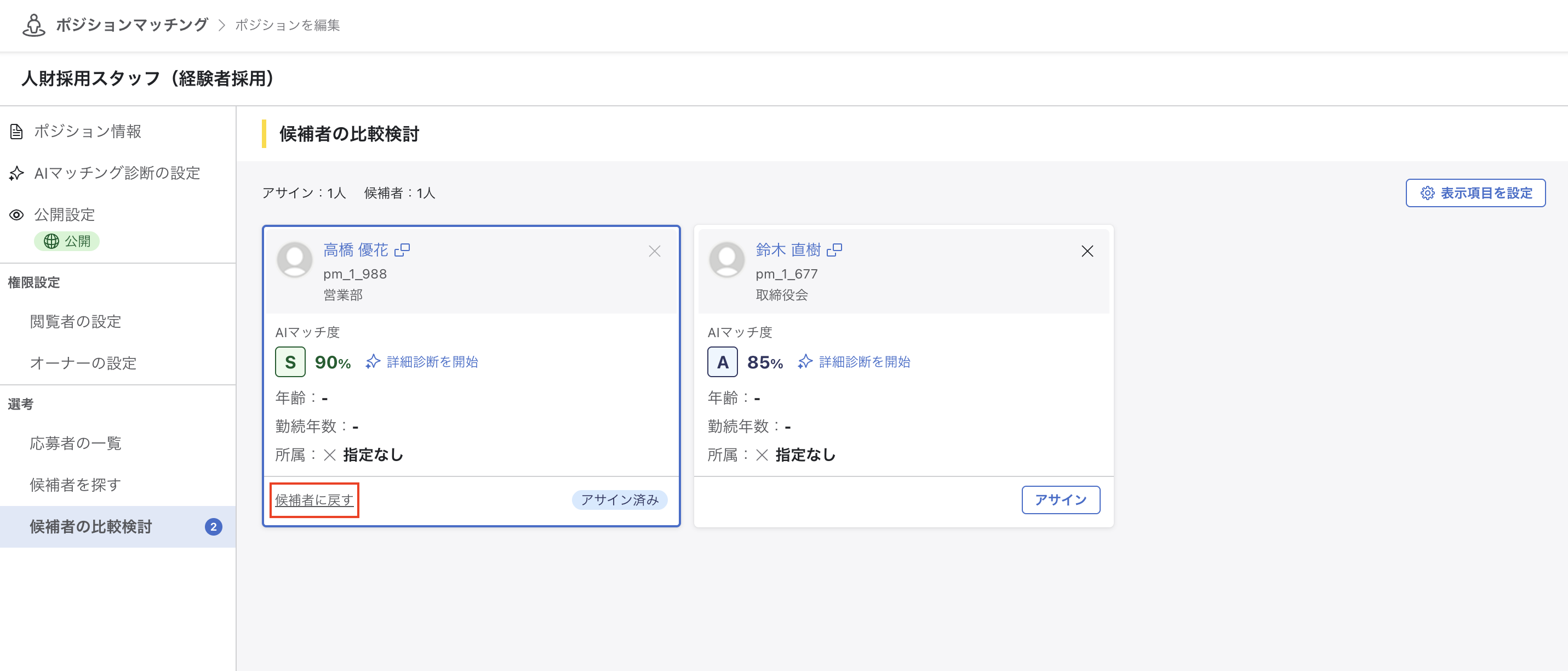The width and height of the screenshot is (1568, 671).
Task: Click avatar of 鈴木 直樹
Action: point(728,260)
